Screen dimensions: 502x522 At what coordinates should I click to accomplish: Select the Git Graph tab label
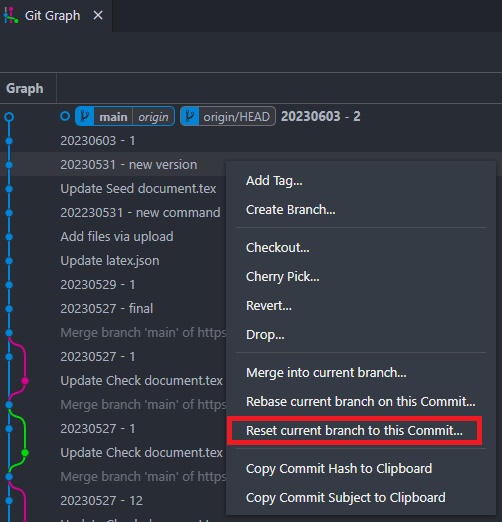tap(53, 16)
